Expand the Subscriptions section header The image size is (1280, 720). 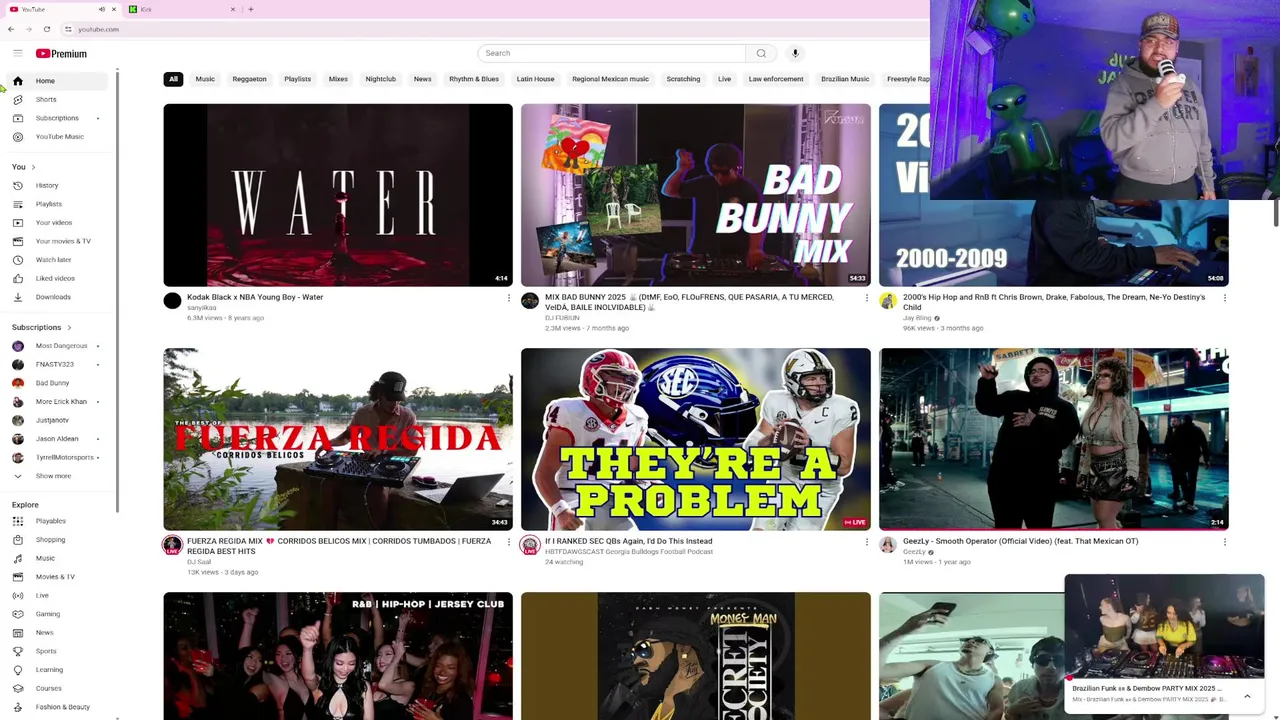[41, 327]
